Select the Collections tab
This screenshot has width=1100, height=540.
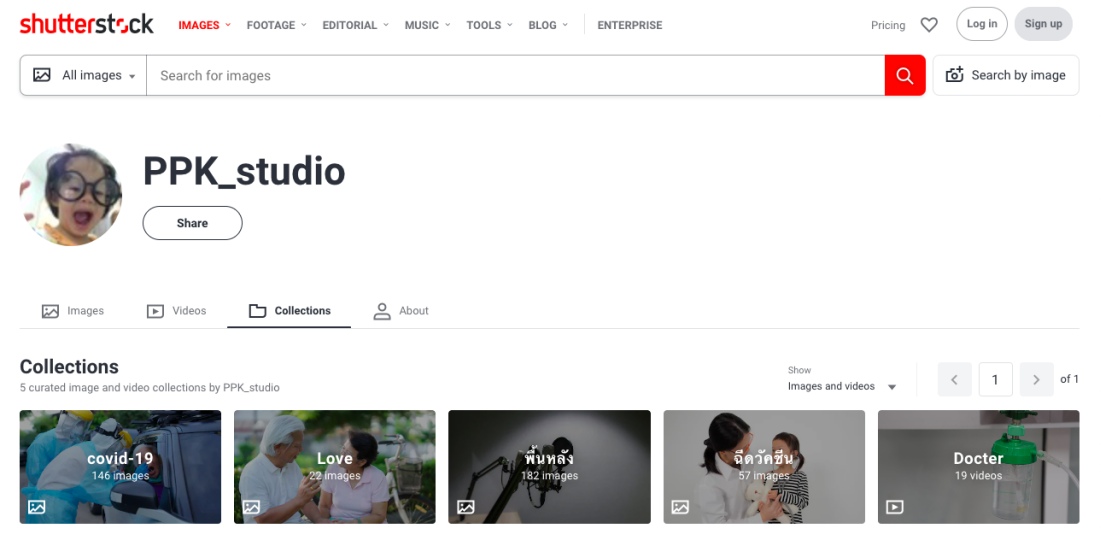[289, 311]
